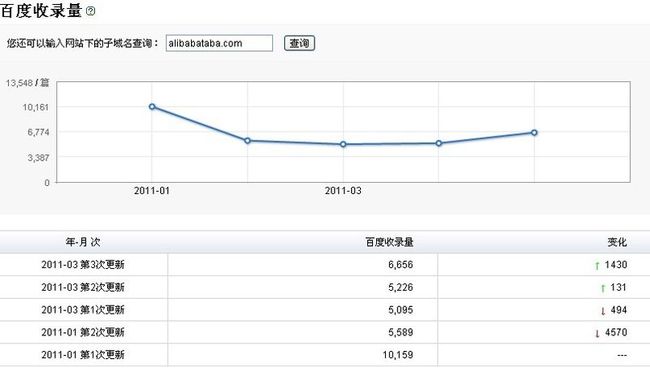Click the 2011-03 x-axis label
Viewport: 650px width, 372px height.
point(343,191)
